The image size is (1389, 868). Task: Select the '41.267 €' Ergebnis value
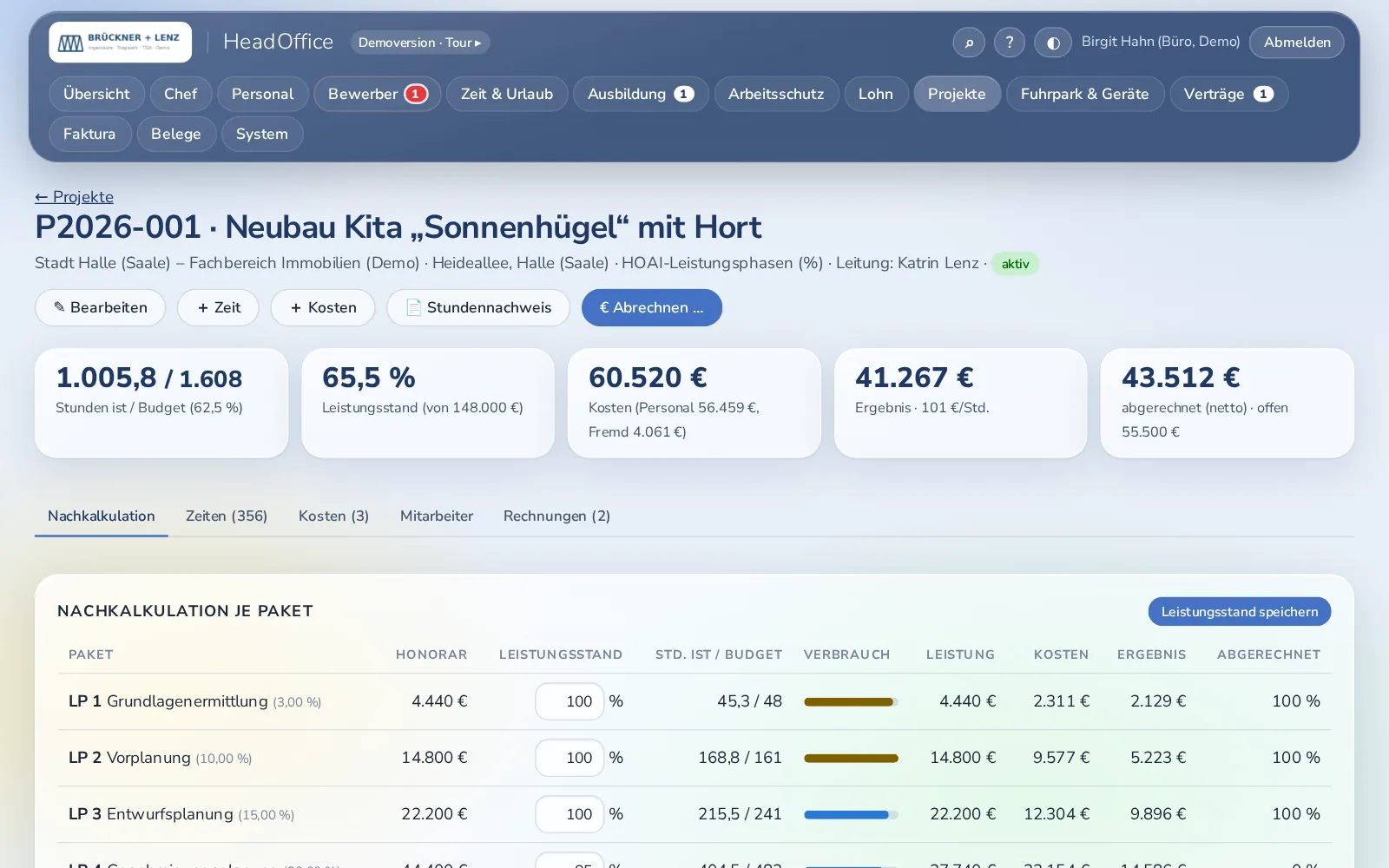pos(914,378)
